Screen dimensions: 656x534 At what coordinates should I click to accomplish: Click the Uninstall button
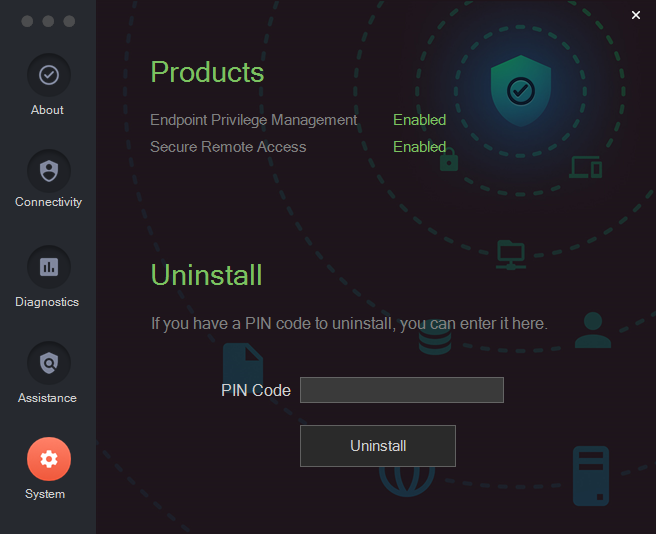(x=378, y=446)
